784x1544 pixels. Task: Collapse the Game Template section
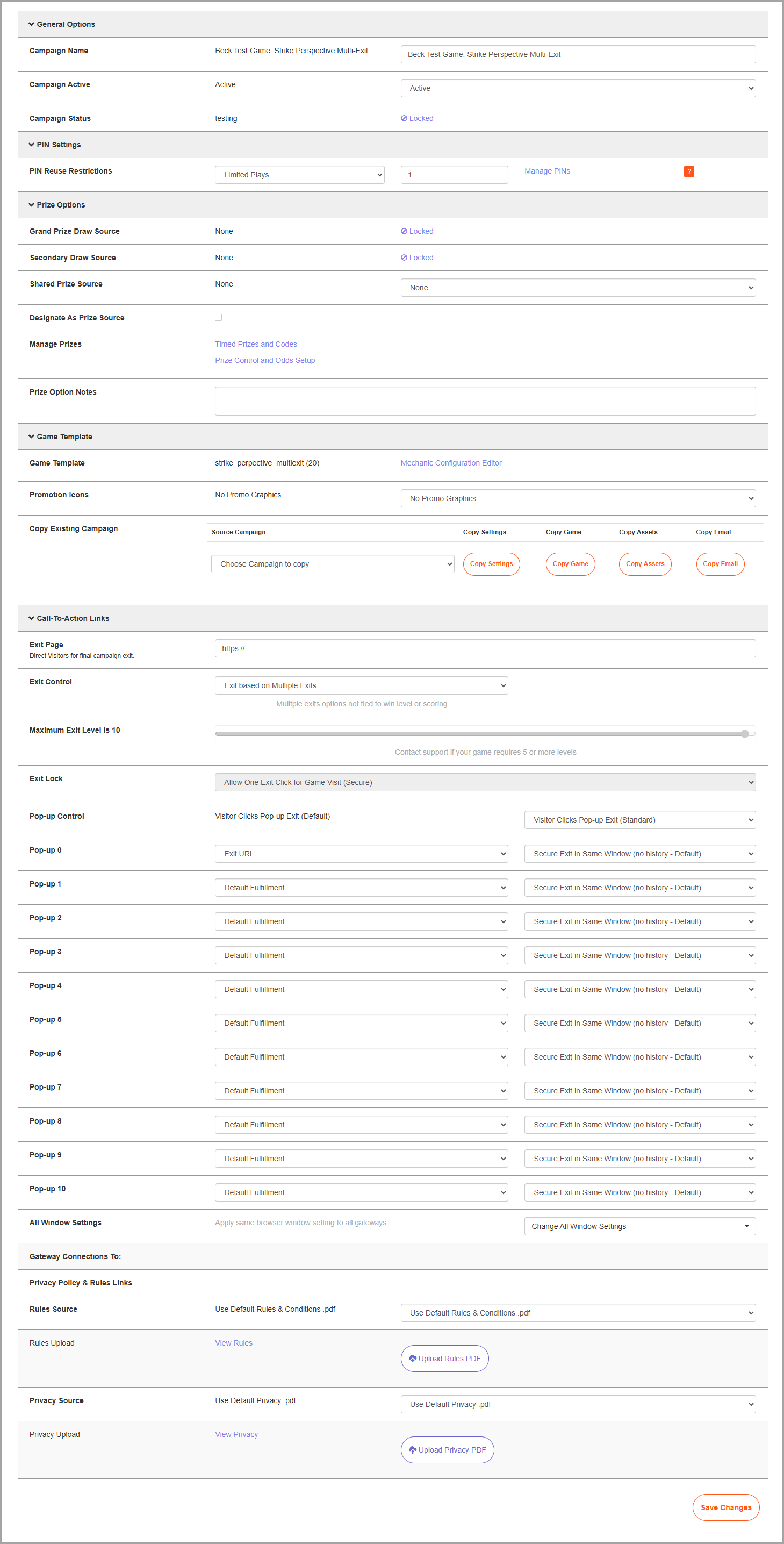tap(61, 437)
